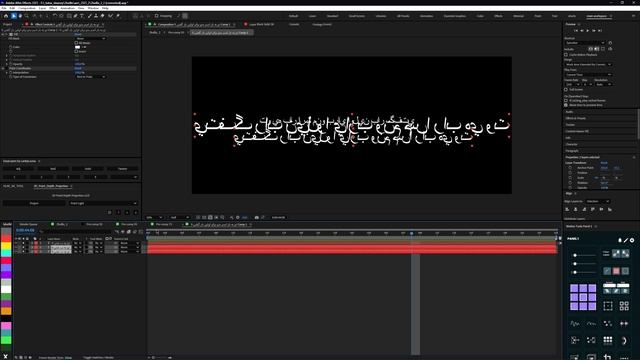Click the Align Horizontal Center icon
The image size is (640, 360).
pos(576,209)
